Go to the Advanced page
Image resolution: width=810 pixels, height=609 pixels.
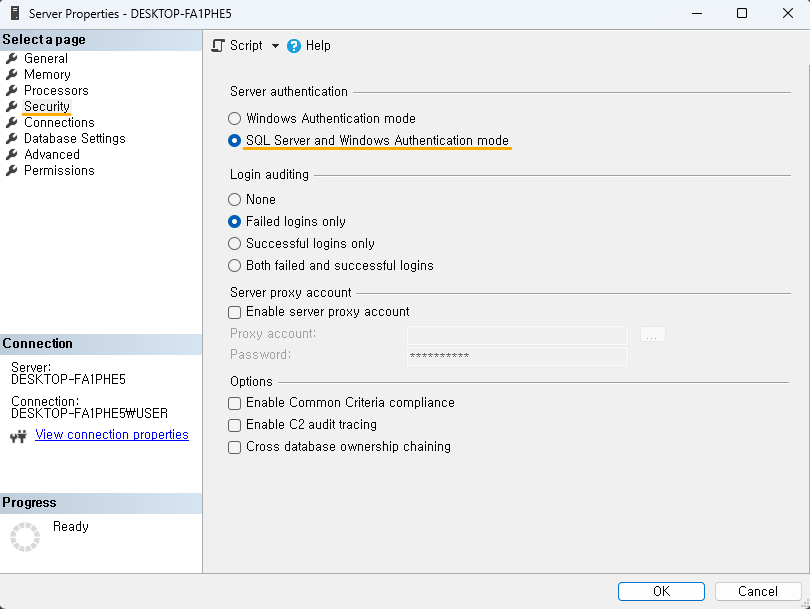(52, 154)
